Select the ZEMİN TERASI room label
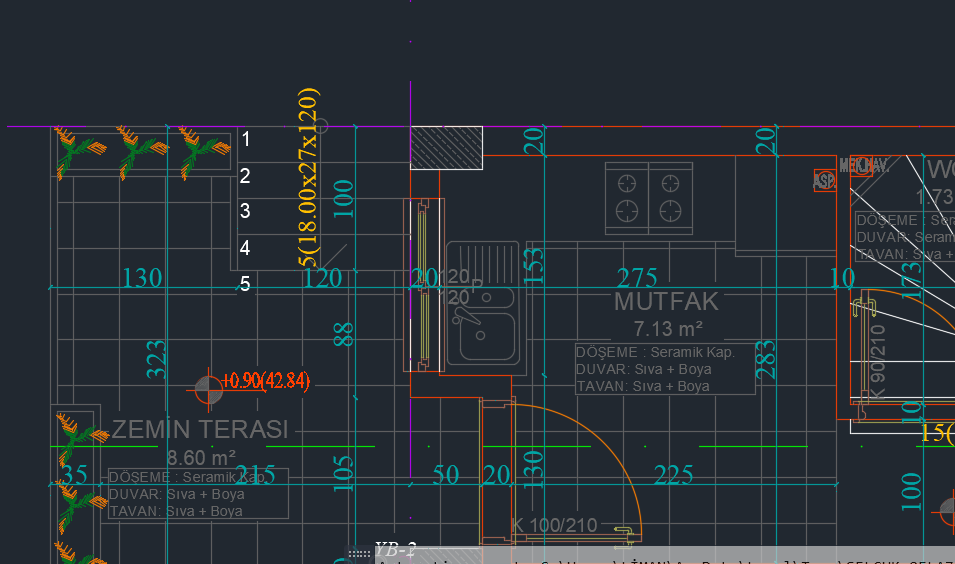 coord(200,429)
